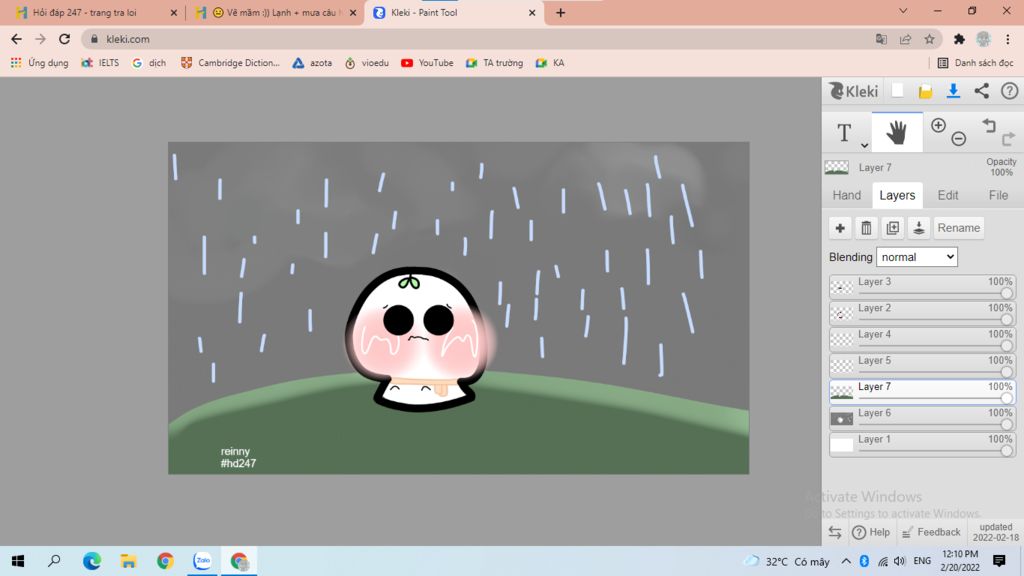
Task: Open the tab search chevron in title bar
Action: 903,11
